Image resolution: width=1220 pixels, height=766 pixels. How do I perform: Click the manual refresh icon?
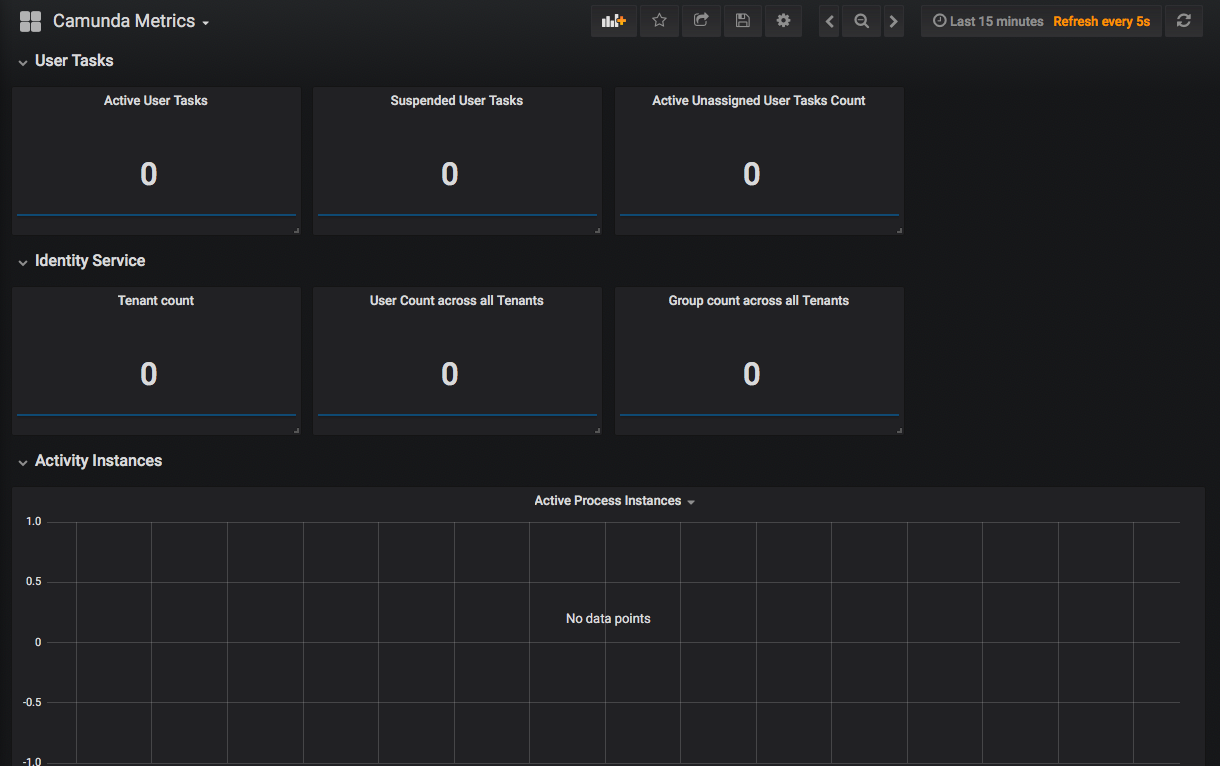coord(1184,21)
